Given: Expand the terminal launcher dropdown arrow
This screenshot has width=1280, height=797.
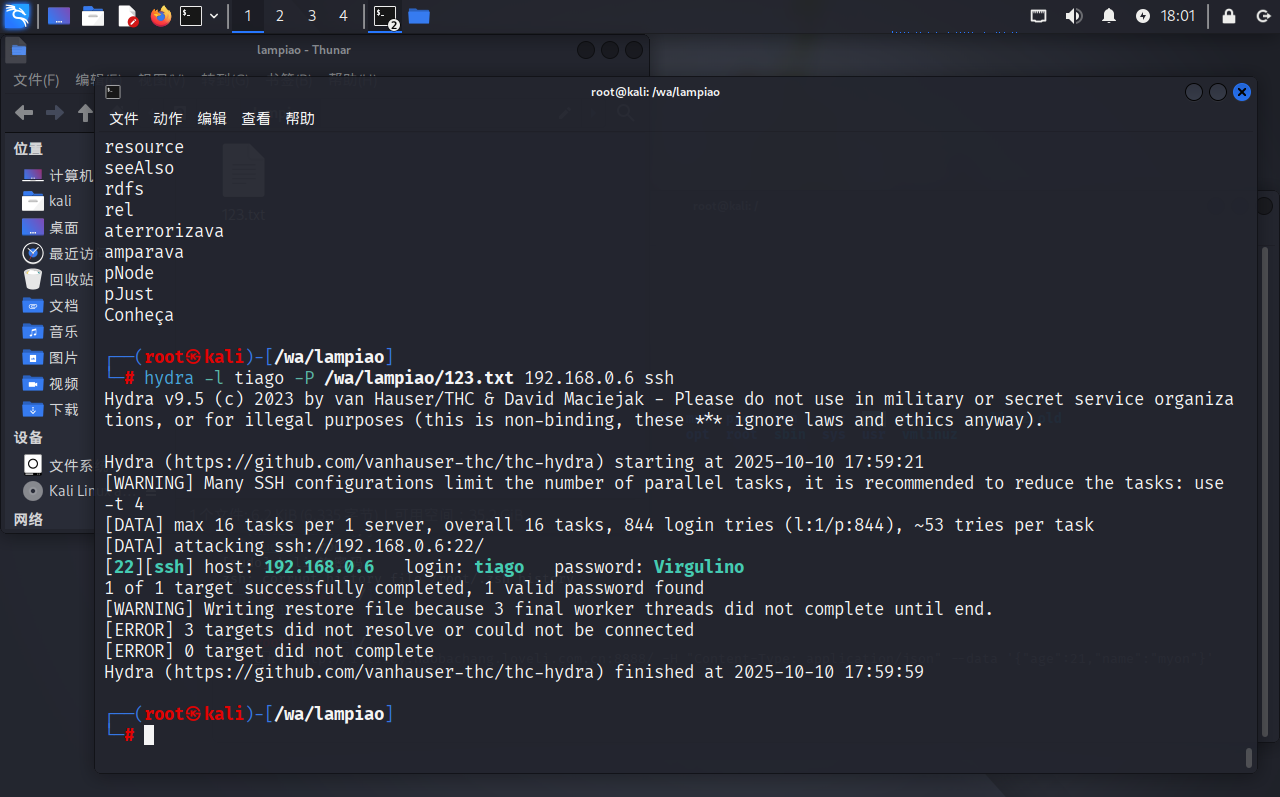Looking at the screenshot, I should pyautogui.click(x=214, y=16).
